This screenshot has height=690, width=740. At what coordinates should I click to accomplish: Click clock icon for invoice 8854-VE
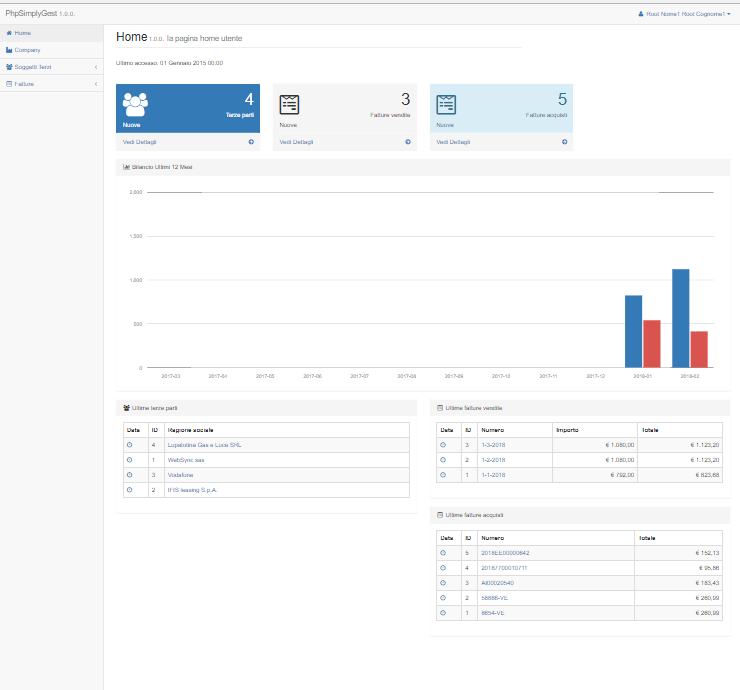(443, 613)
